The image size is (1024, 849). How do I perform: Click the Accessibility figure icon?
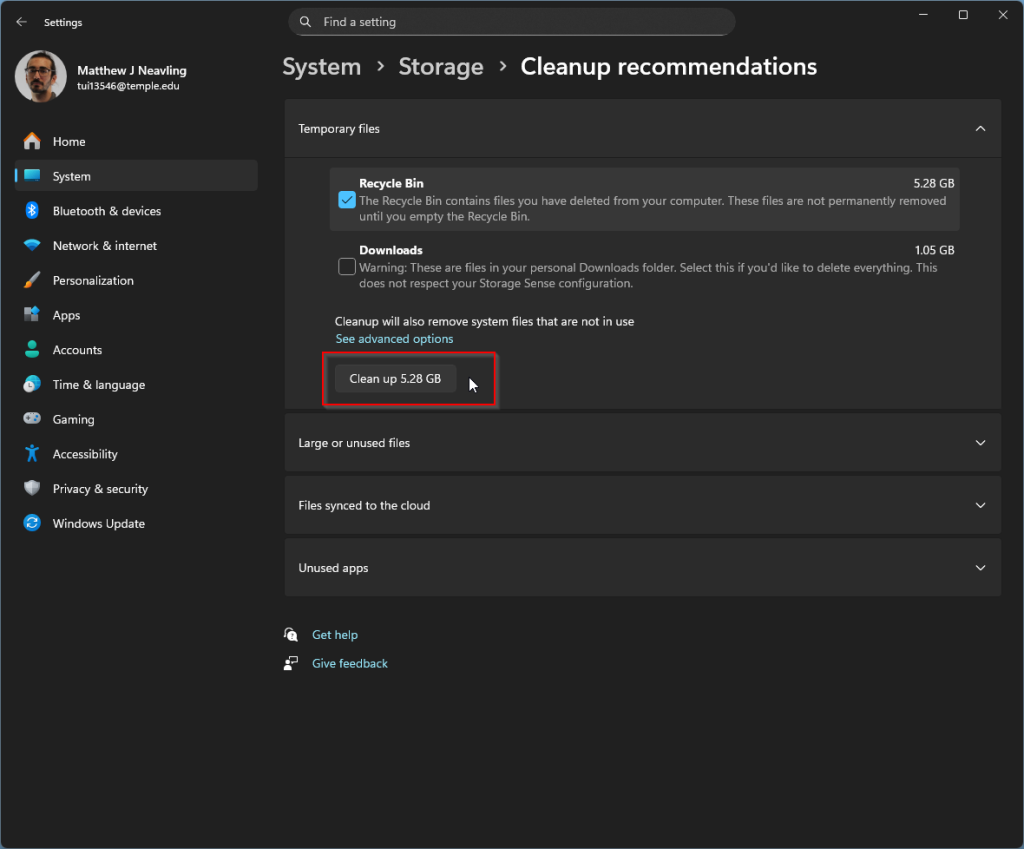[x=32, y=454]
